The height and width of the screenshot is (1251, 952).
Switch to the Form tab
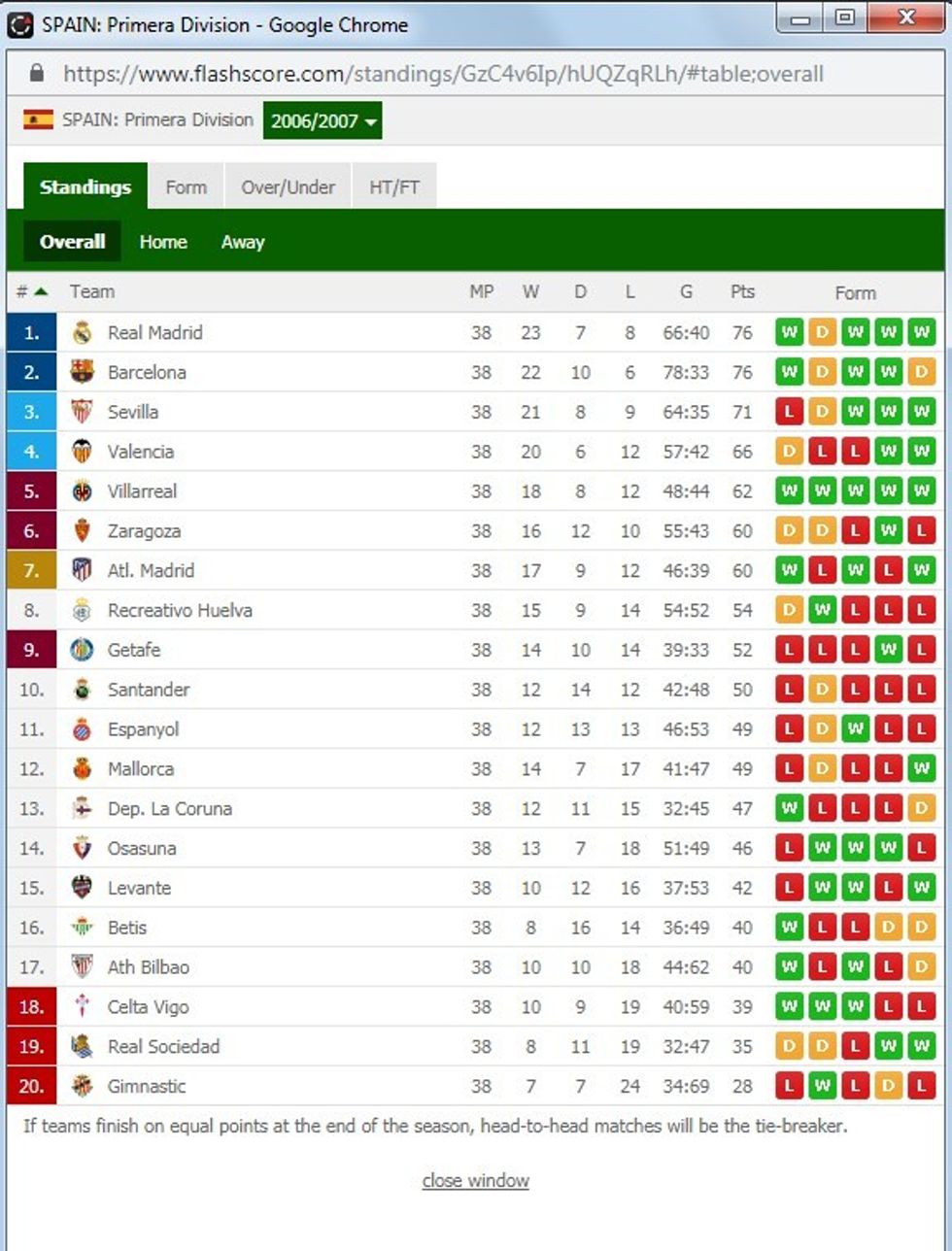pyautogui.click(x=186, y=186)
